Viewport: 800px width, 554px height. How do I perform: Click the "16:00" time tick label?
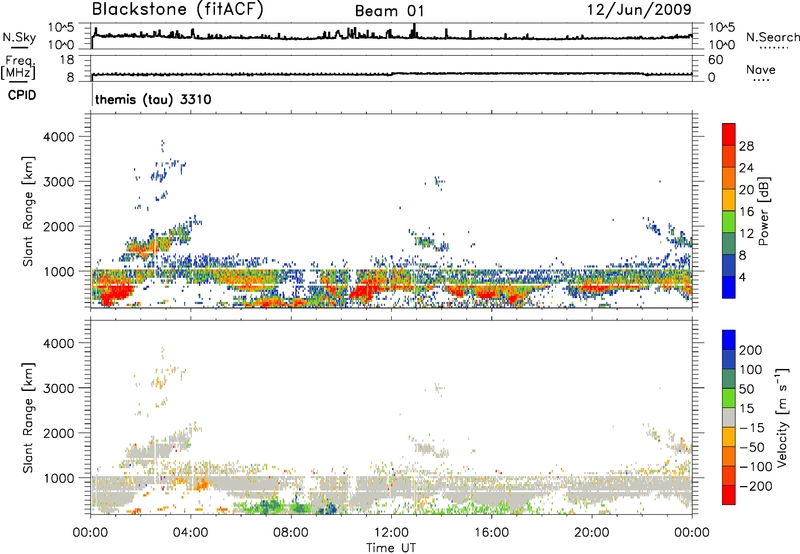coord(491,533)
